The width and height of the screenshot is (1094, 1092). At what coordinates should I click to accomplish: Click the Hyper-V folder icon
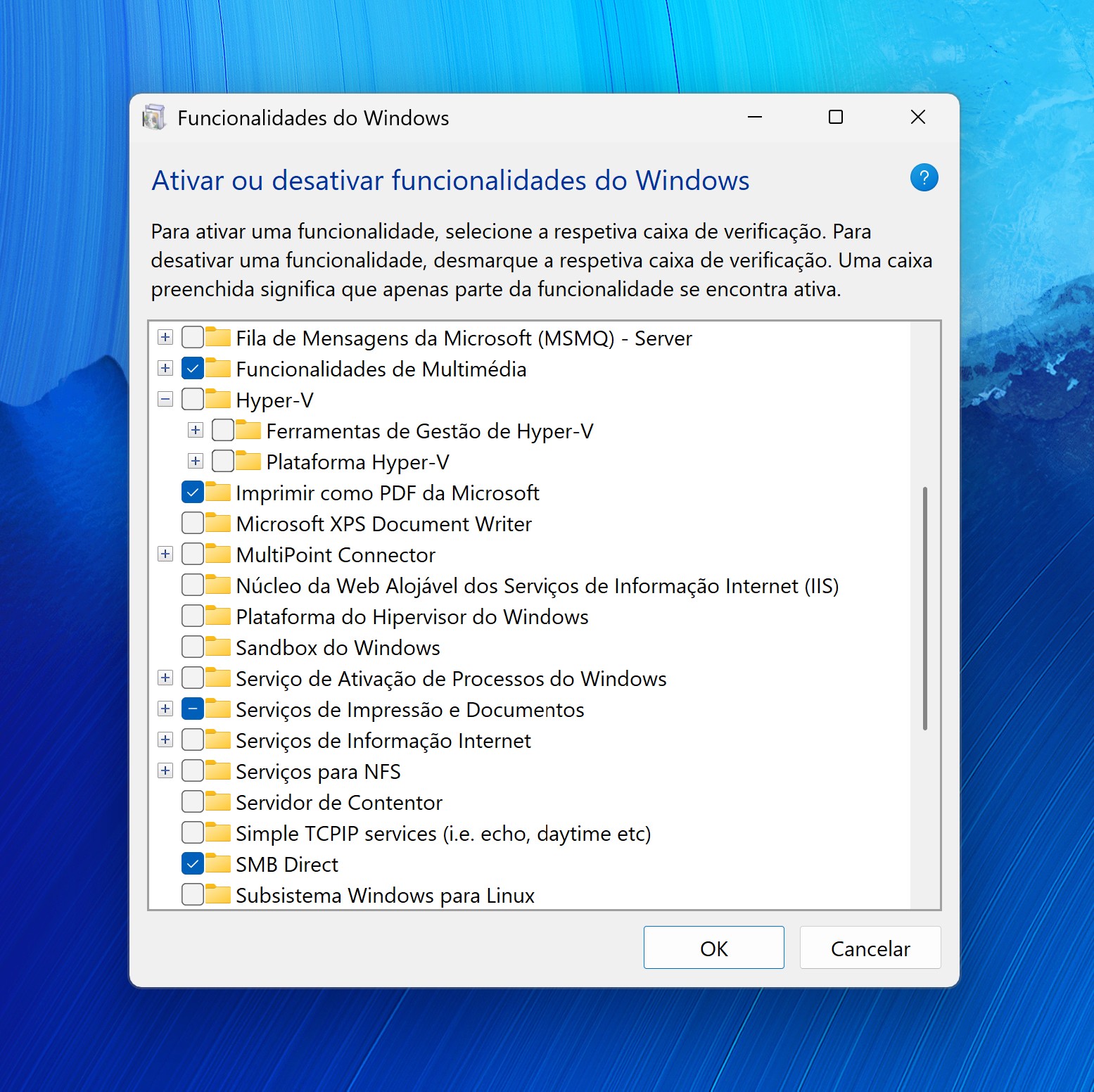pyautogui.click(x=218, y=400)
